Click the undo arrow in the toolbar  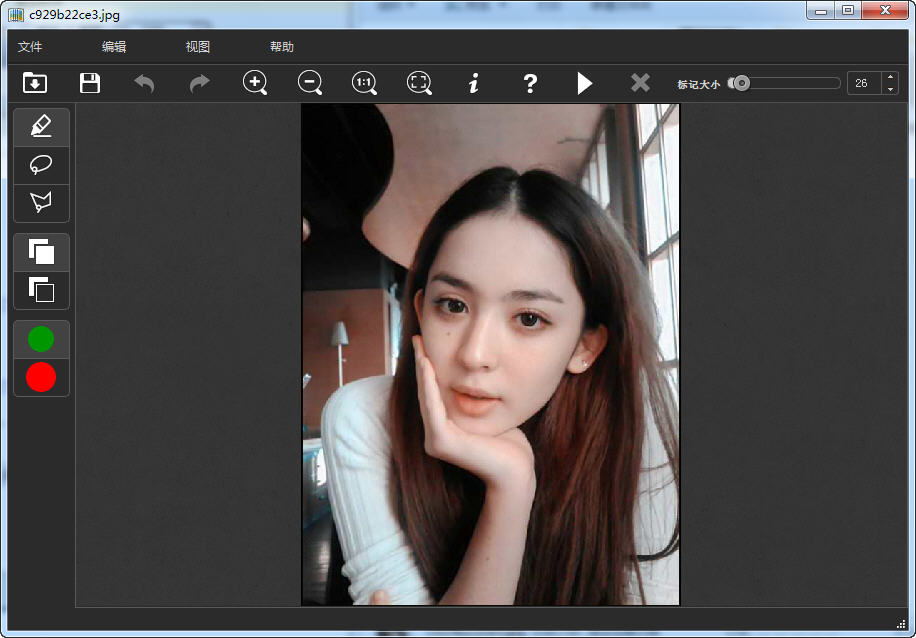145,83
